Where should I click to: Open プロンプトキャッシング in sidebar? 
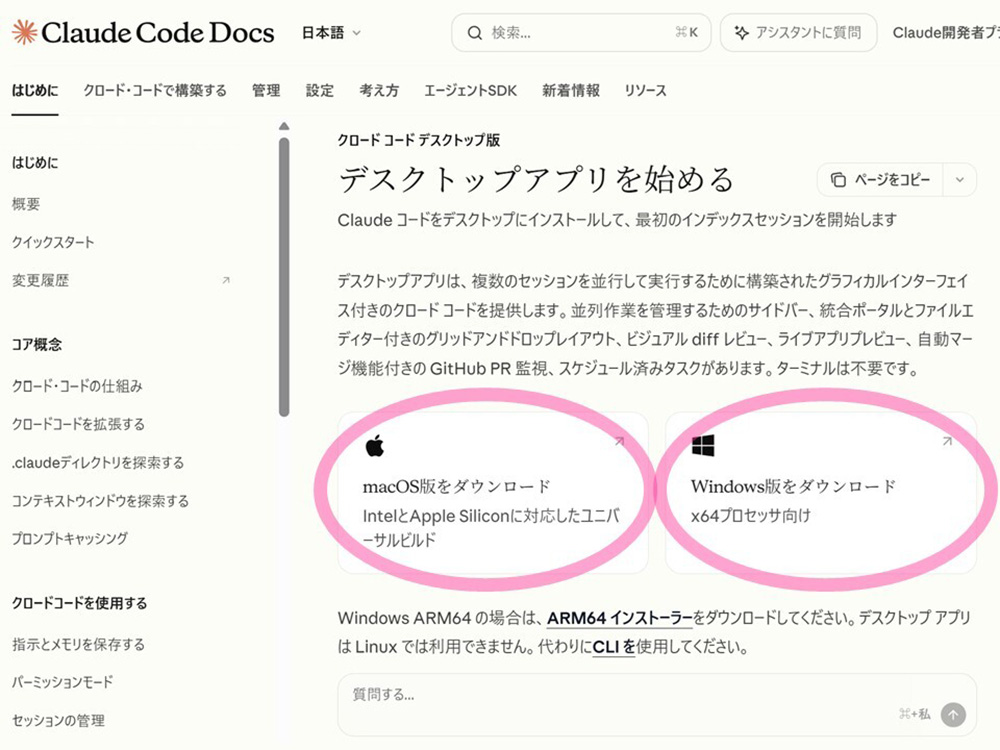[70, 538]
